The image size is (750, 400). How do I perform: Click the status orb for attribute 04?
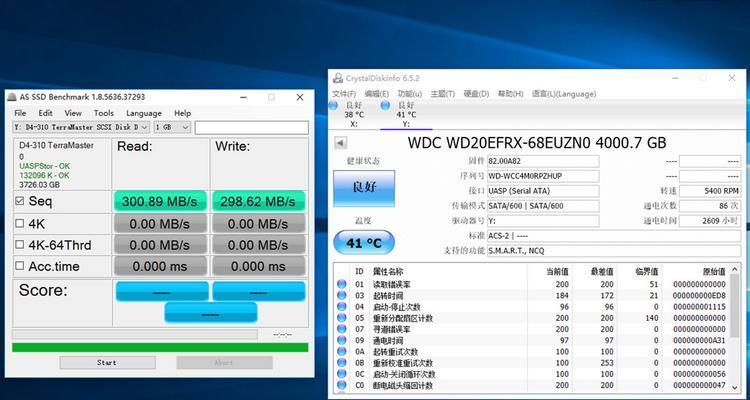point(342,307)
